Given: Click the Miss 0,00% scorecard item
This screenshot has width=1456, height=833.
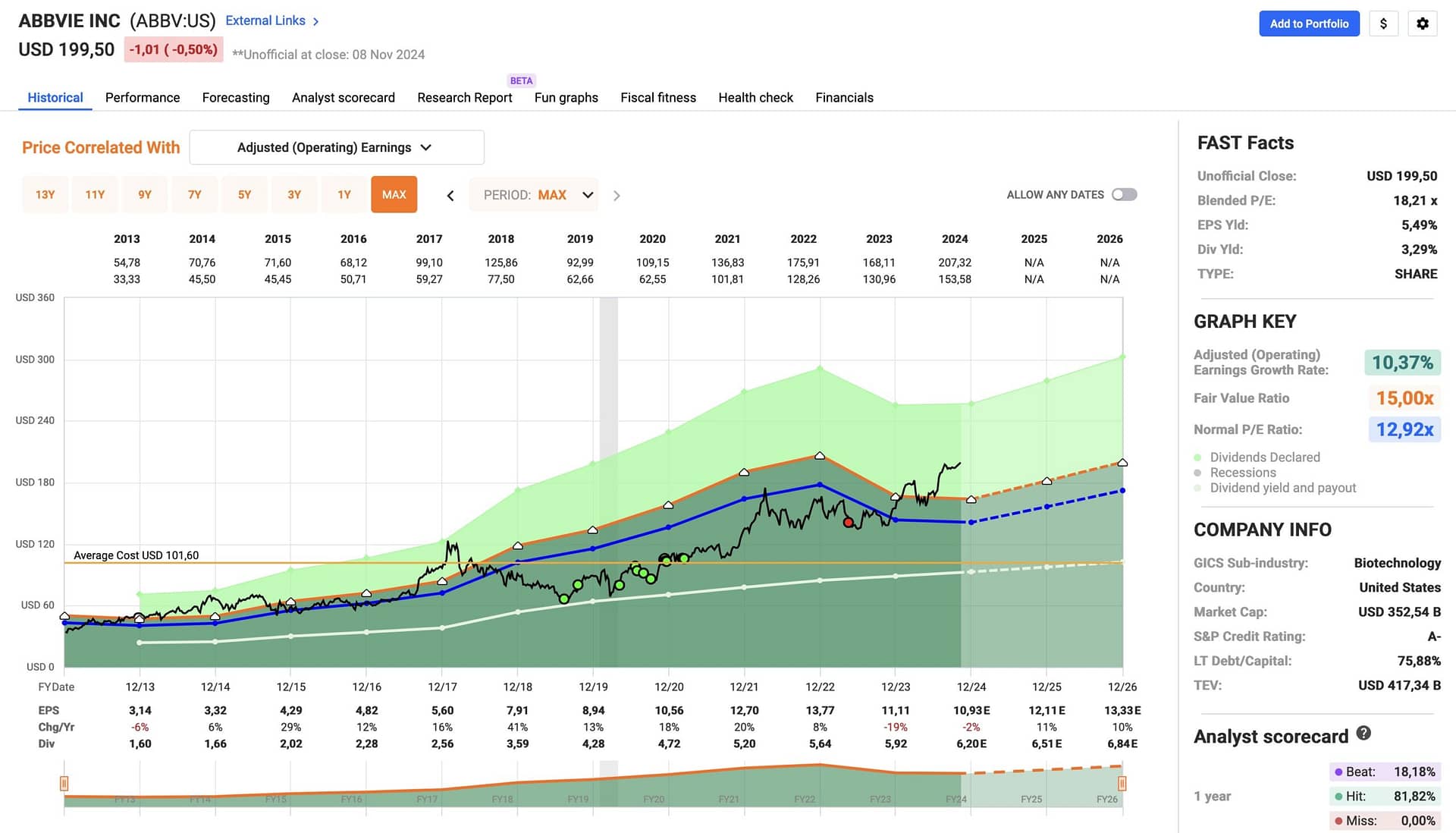Looking at the screenshot, I should 1385,820.
